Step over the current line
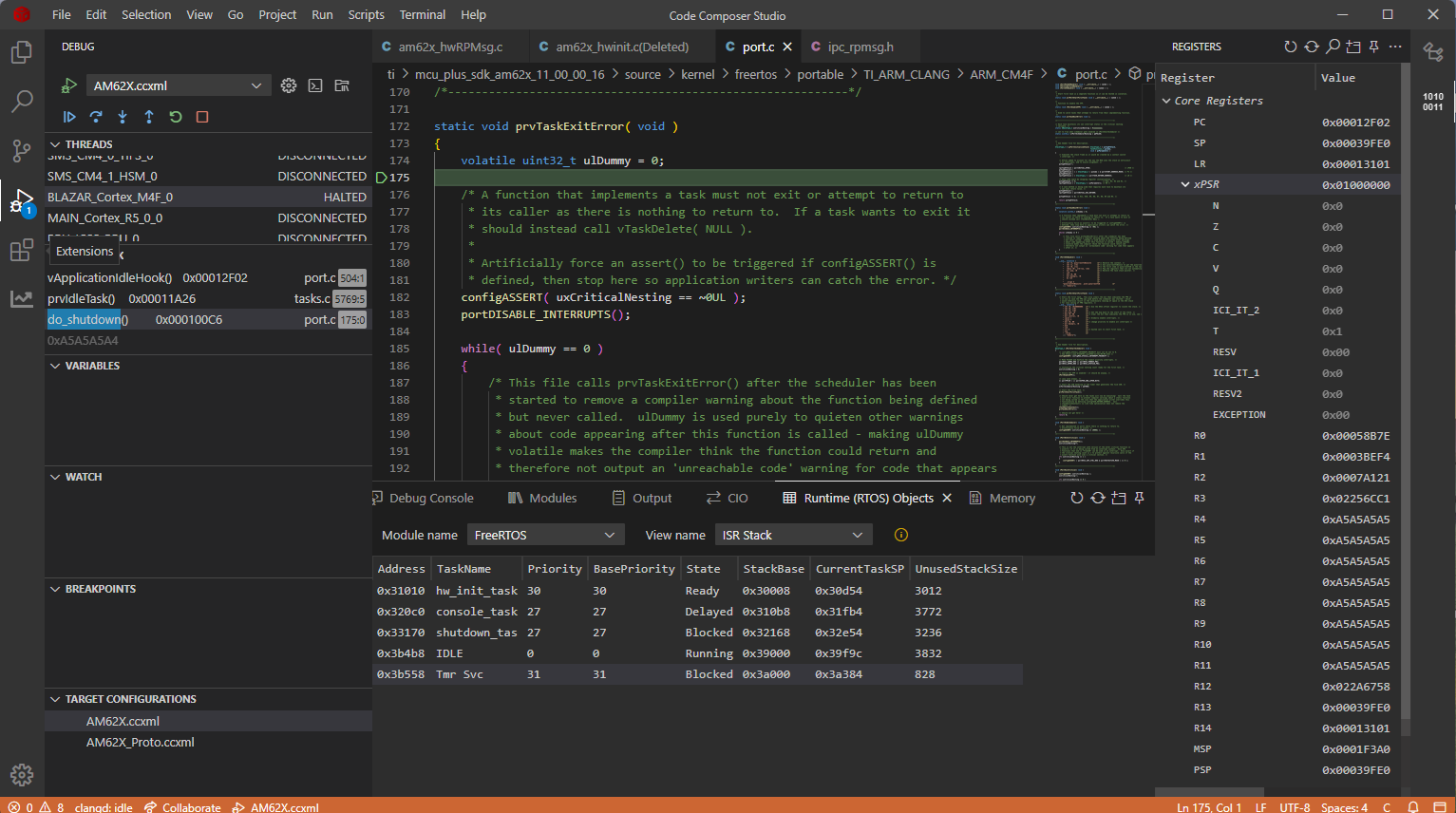 [96, 117]
